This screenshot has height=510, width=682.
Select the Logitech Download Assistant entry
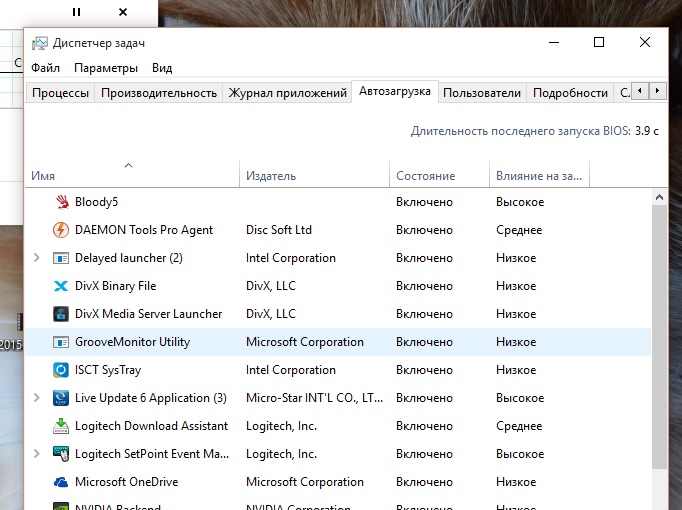click(x=151, y=426)
